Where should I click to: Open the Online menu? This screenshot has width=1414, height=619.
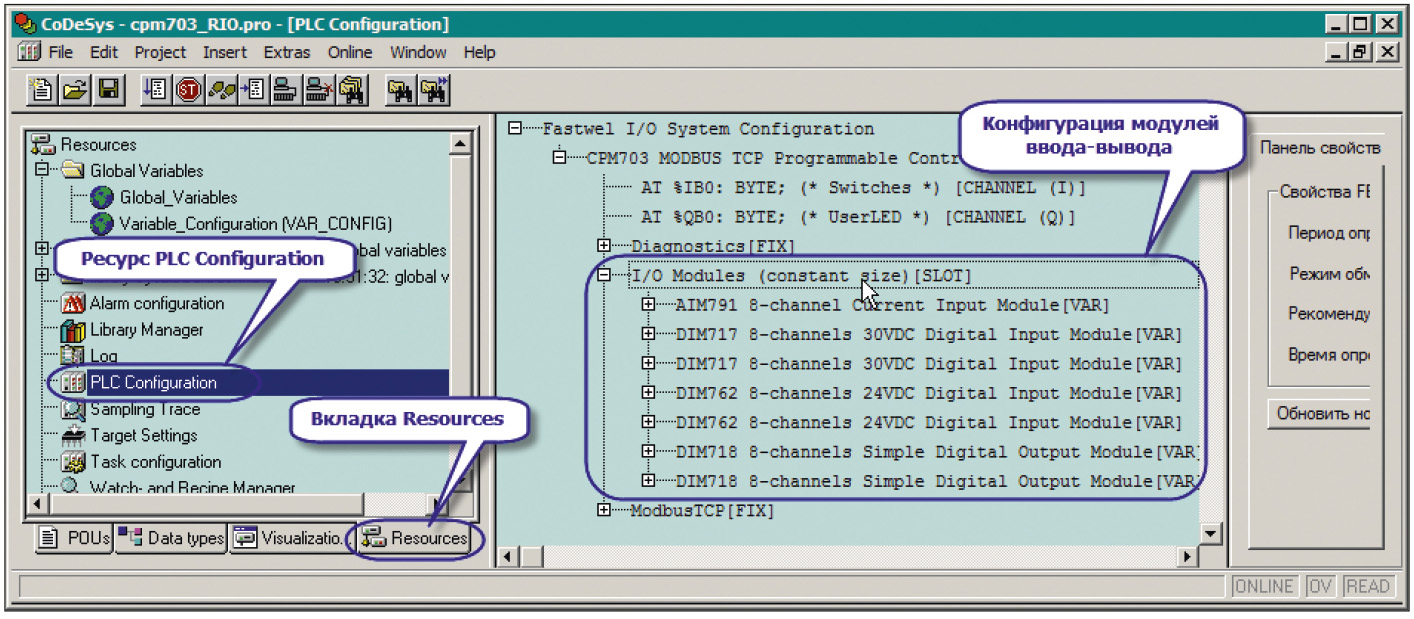coord(350,52)
